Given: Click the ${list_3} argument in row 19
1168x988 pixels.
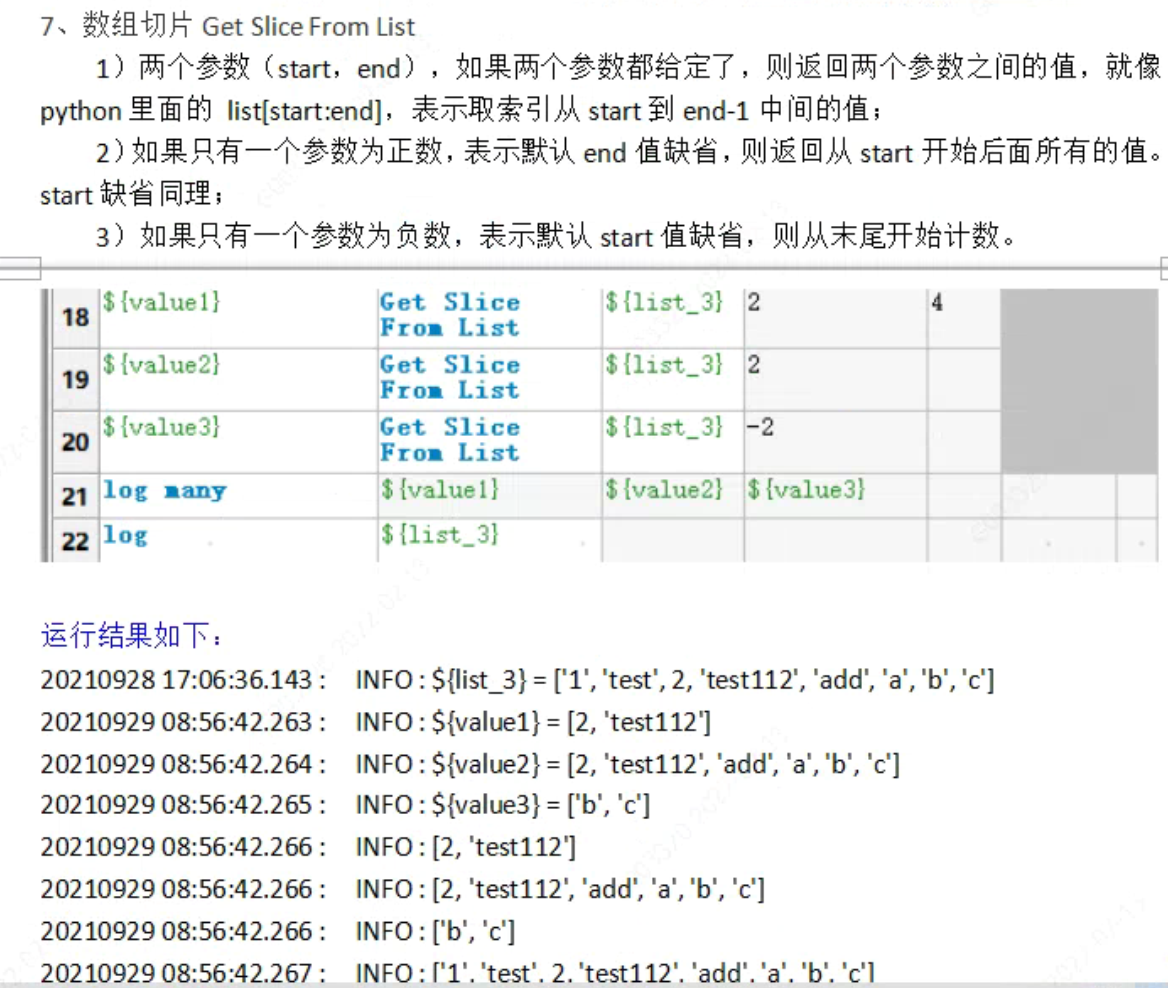Looking at the screenshot, I should click(664, 365).
